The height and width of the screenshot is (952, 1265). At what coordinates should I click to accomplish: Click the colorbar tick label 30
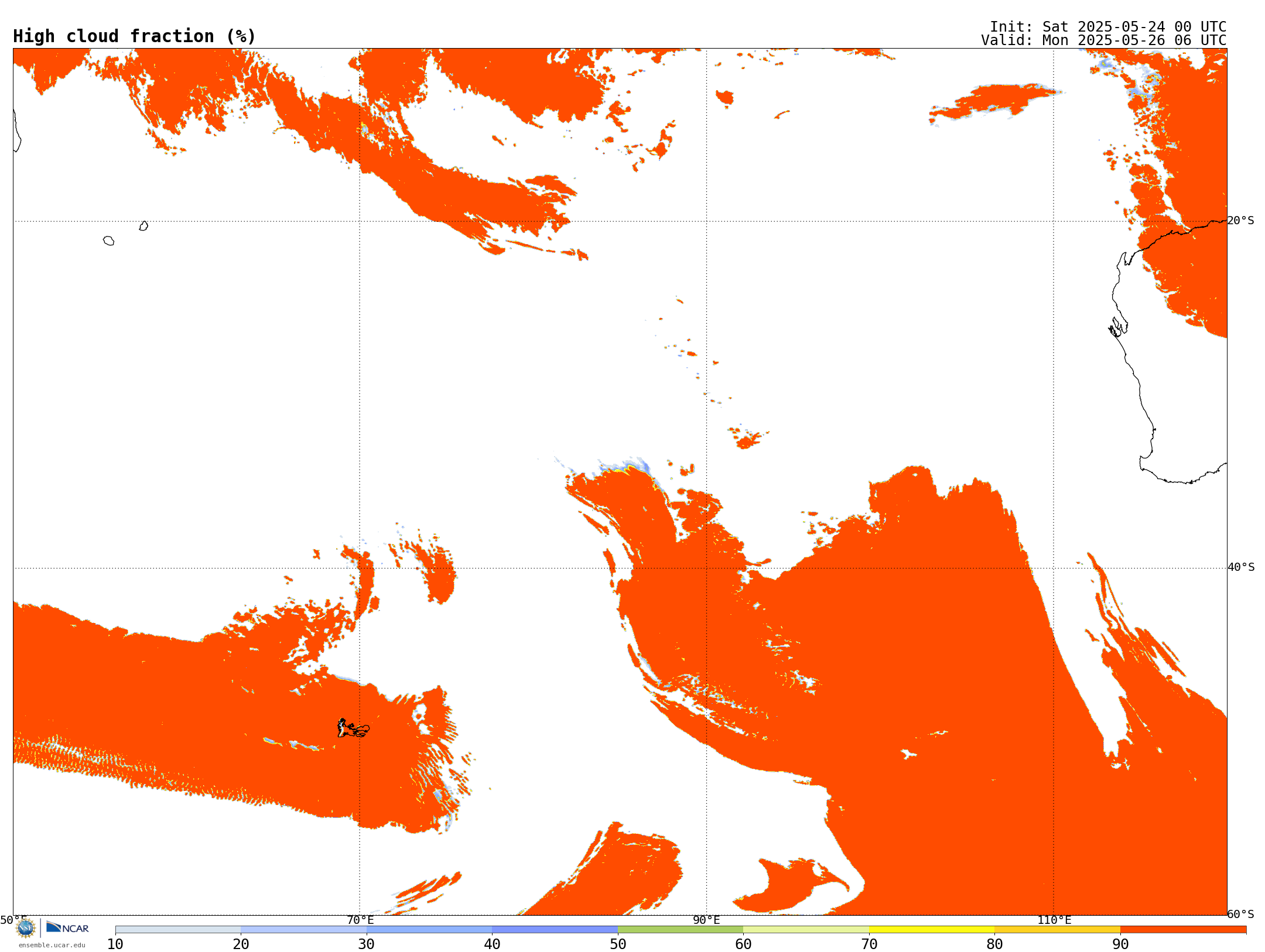coord(367,944)
